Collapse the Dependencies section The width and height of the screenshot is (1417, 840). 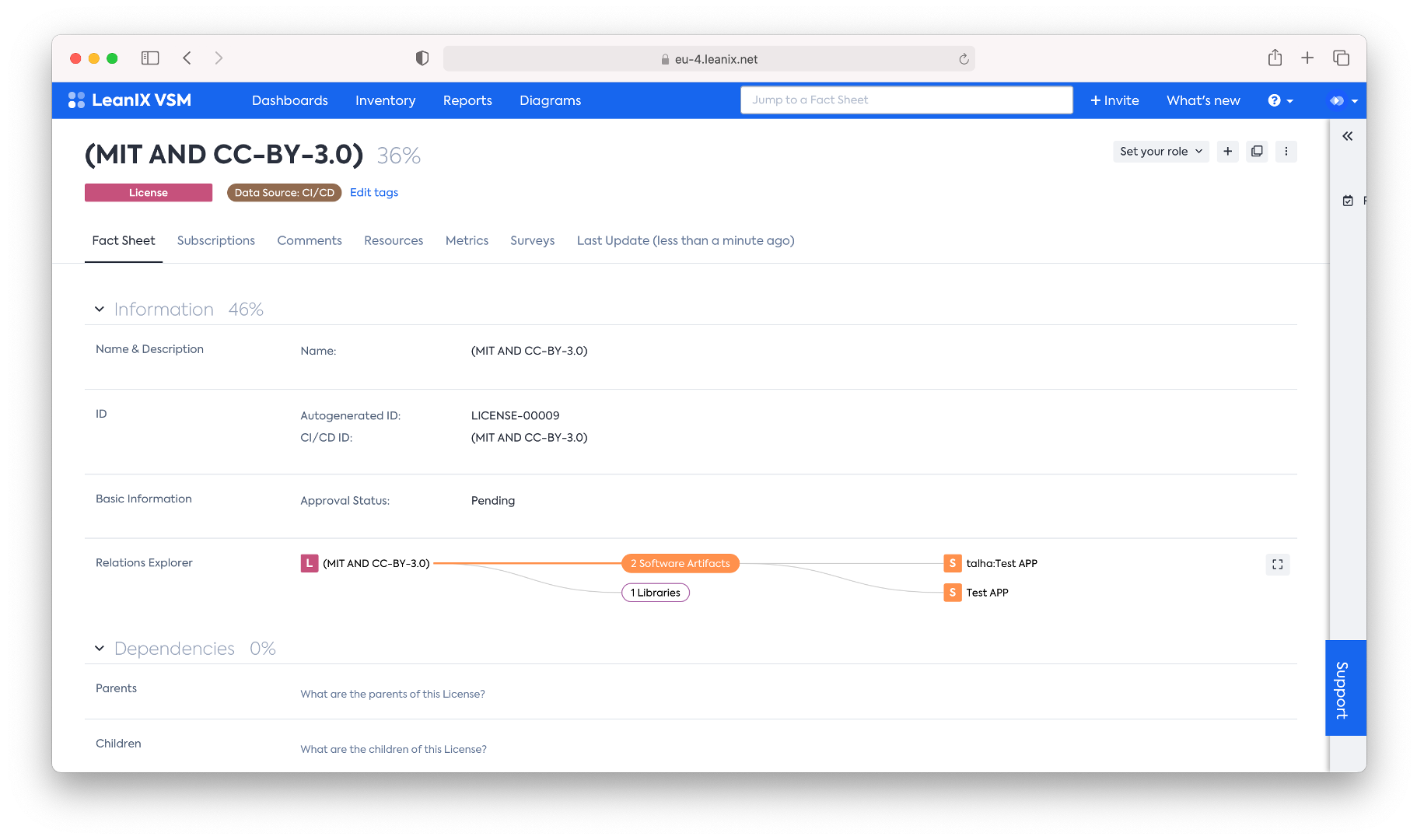[x=100, y=649]
